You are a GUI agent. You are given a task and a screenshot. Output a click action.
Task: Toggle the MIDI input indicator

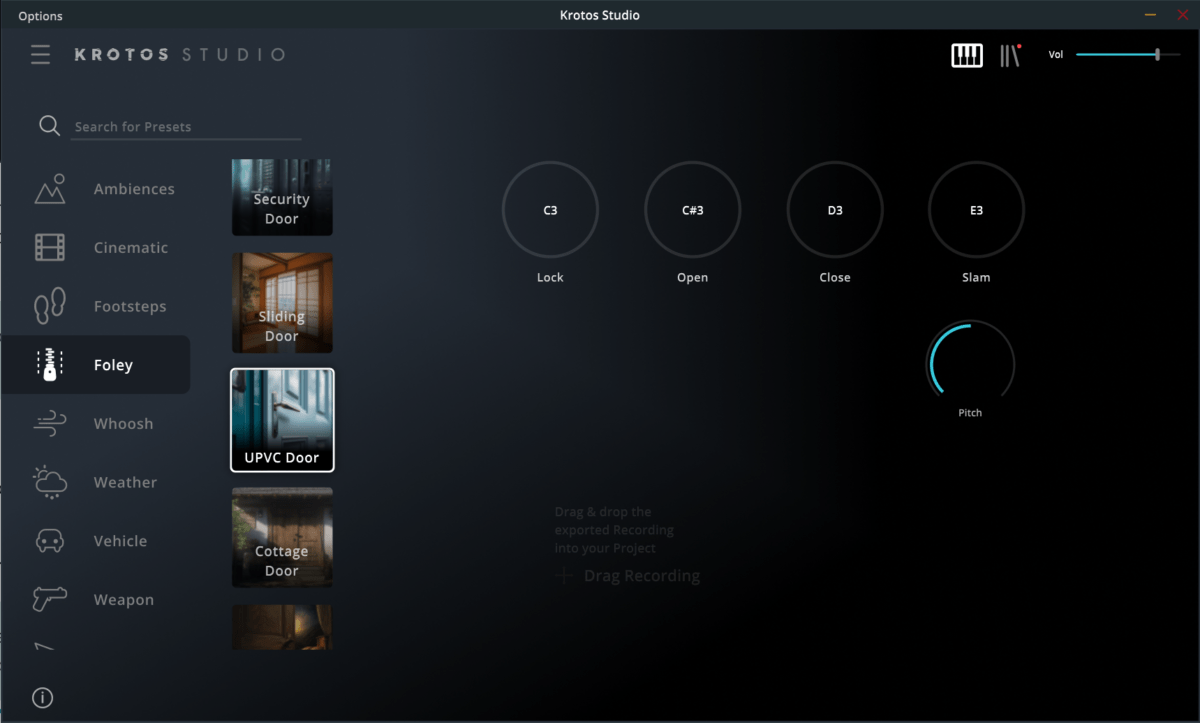click(x=1010, y=55)
